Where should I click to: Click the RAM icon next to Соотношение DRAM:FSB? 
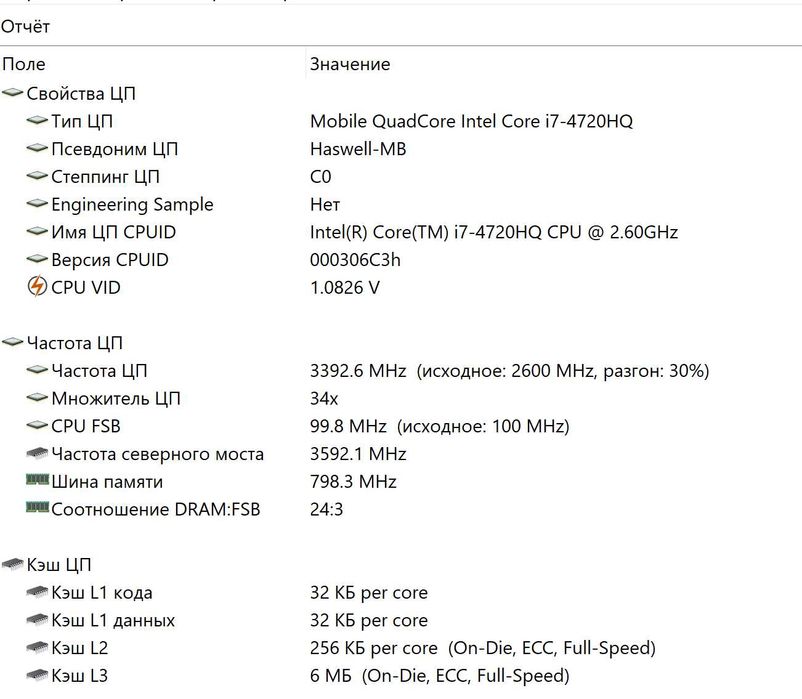click(x=37, y=509)
